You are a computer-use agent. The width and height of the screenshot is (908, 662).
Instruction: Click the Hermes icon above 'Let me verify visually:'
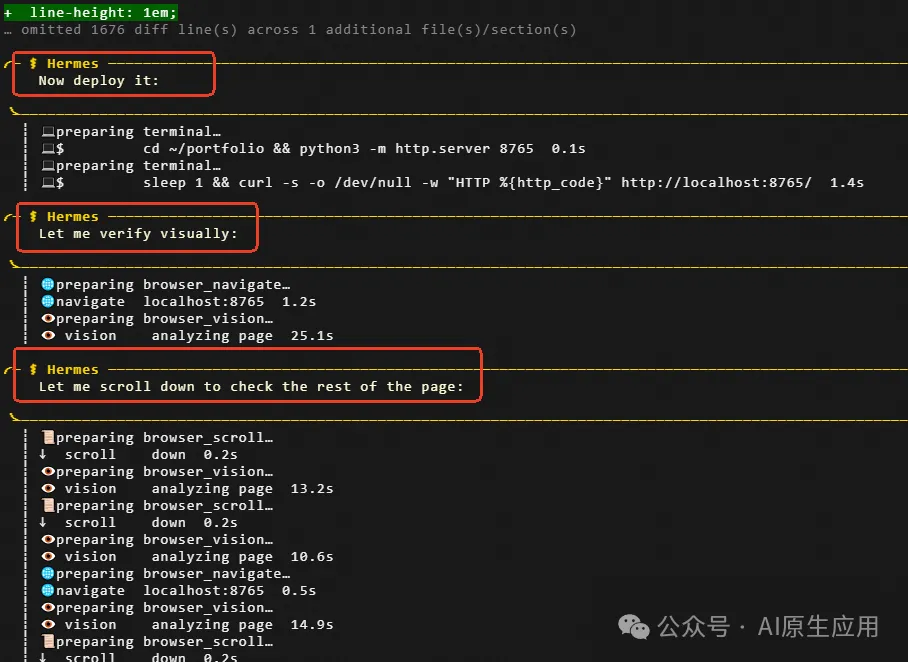33,217
